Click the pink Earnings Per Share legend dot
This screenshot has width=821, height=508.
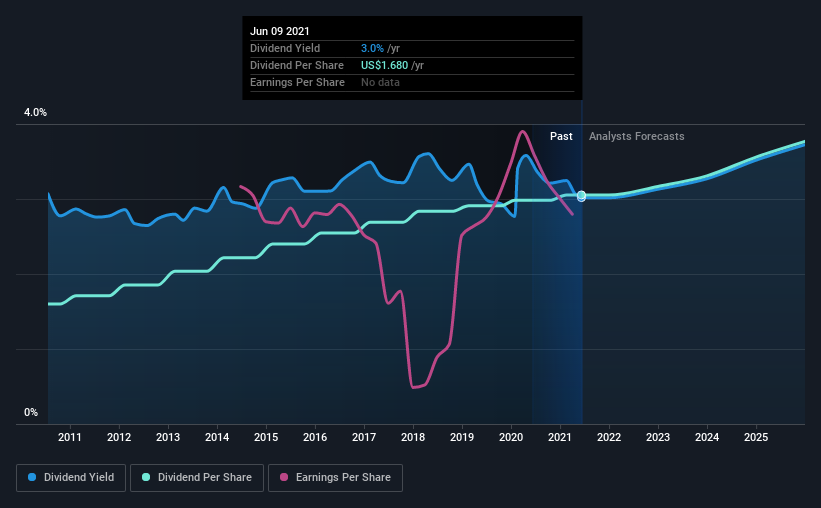[x=284, y=477]
